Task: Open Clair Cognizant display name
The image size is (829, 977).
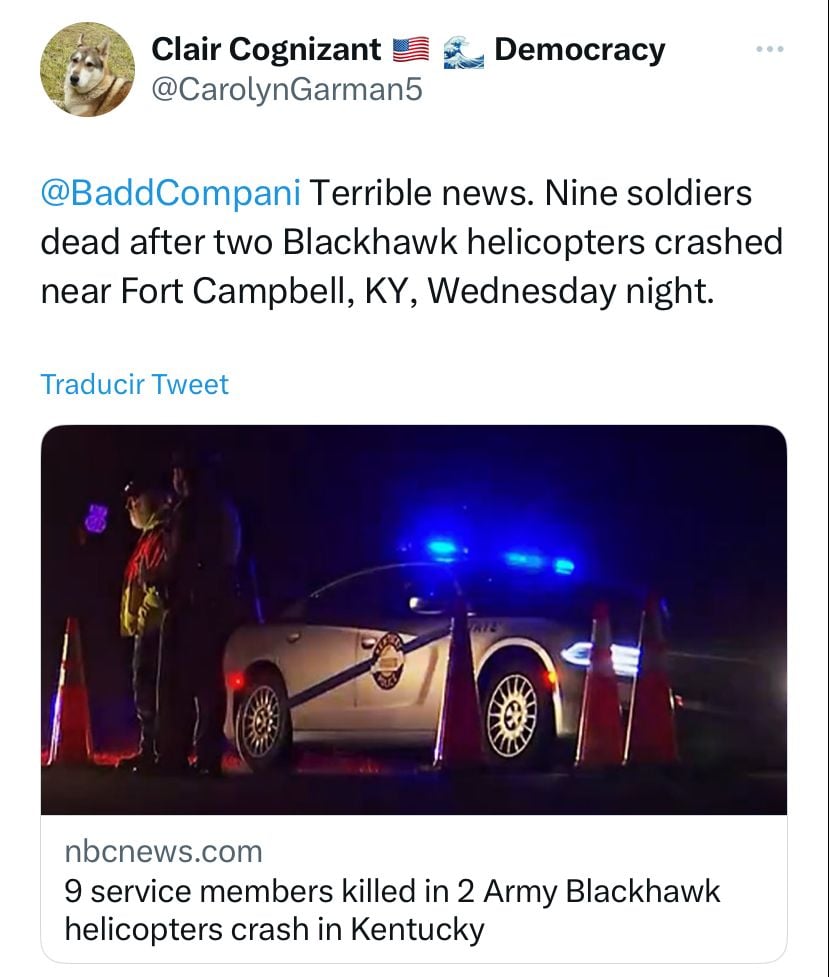Action: coord(266,49)
